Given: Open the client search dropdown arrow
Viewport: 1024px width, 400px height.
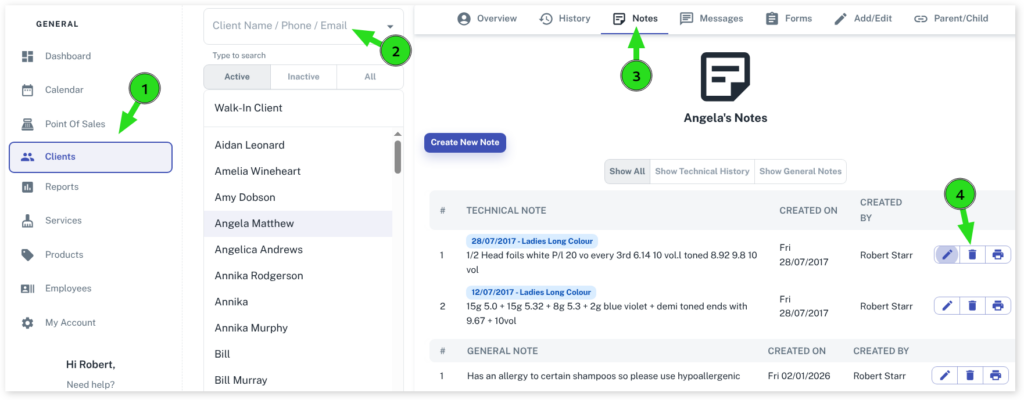Looking at the screenshot, I should coord(389,26).
